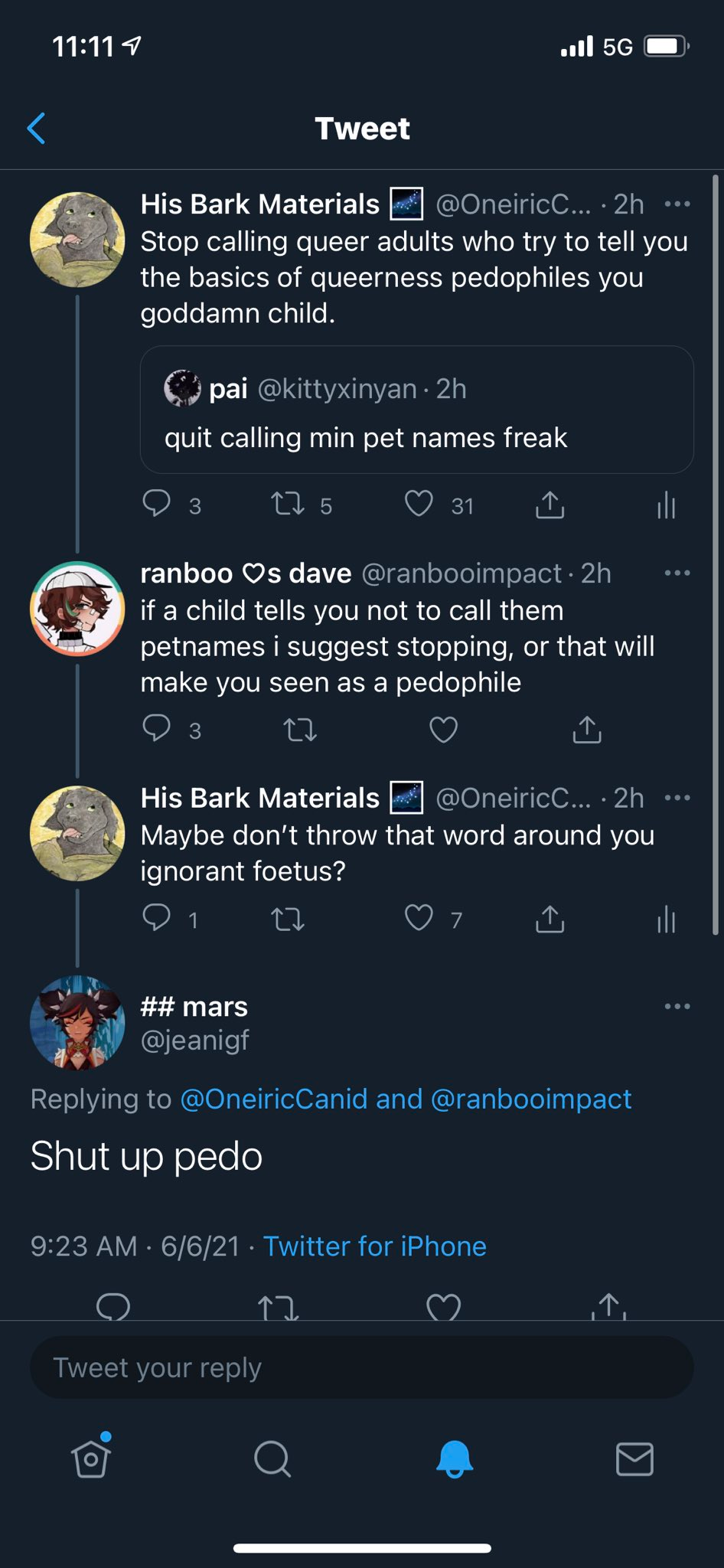This screenshot has width=724, height=1568.
Task: Like the ranbooimpact tweet
Action: coord(443,730)
